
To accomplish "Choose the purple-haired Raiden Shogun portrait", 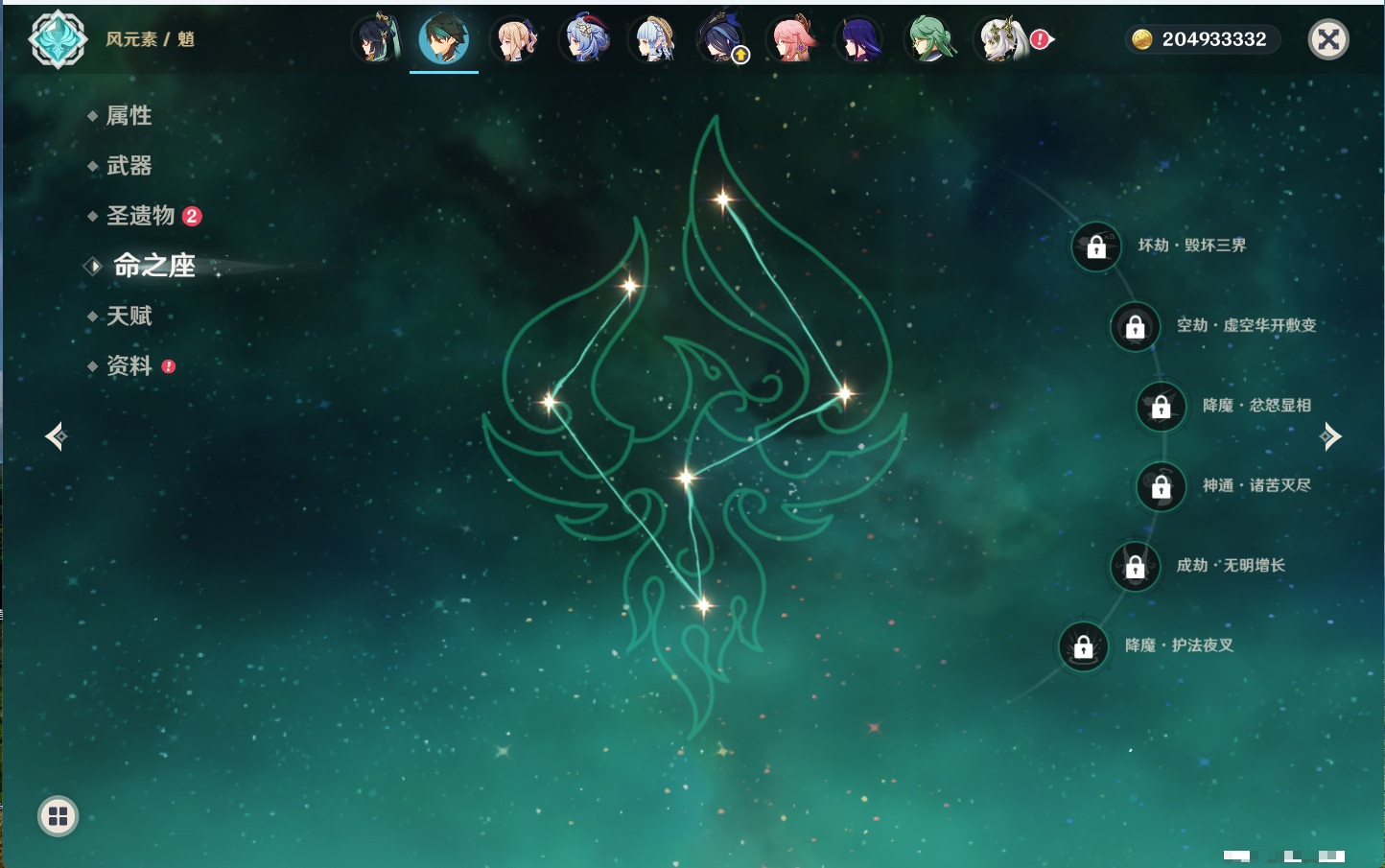I will (860, 40).
